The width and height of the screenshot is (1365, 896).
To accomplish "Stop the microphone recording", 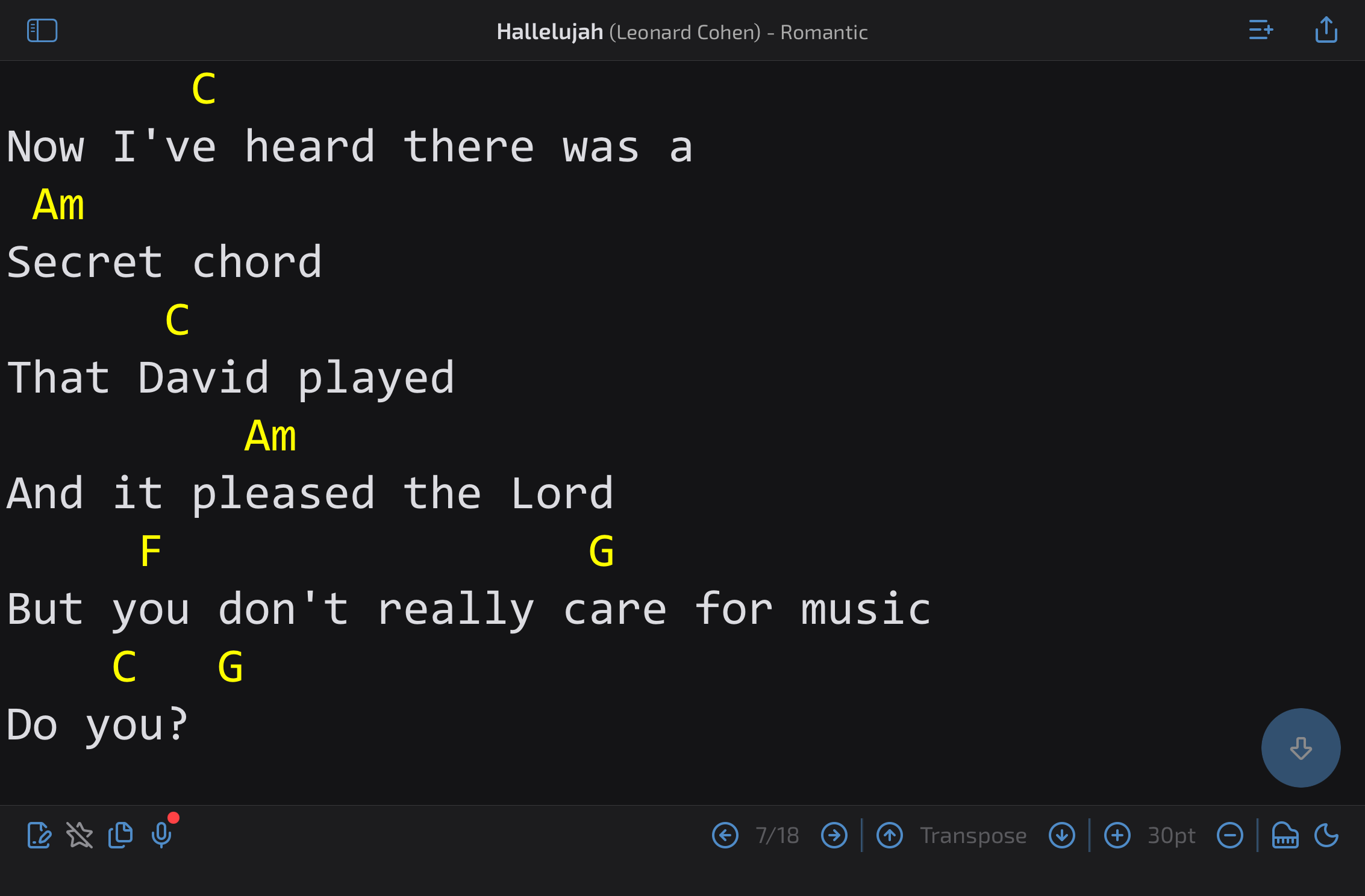I will [161, 836].
